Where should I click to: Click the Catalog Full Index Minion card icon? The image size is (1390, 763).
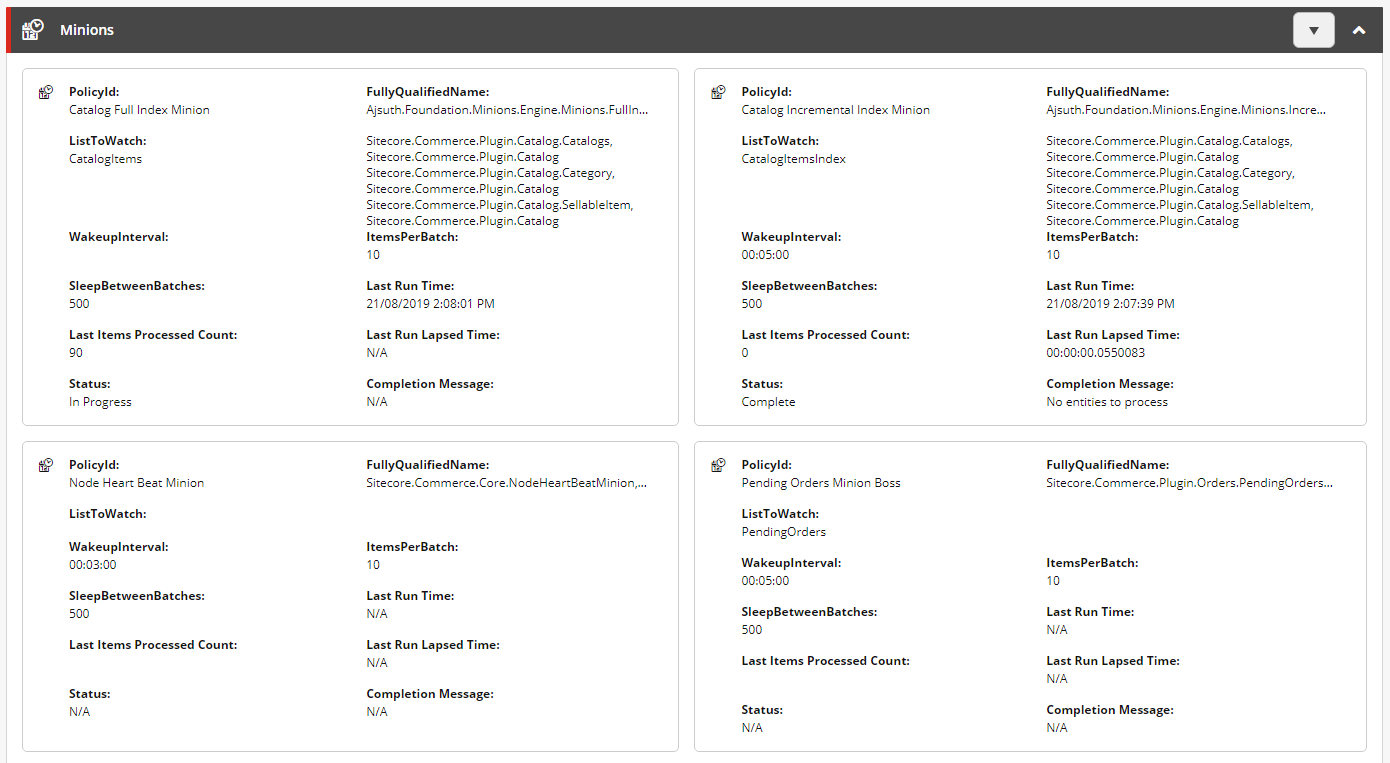(x=45, y=93)
